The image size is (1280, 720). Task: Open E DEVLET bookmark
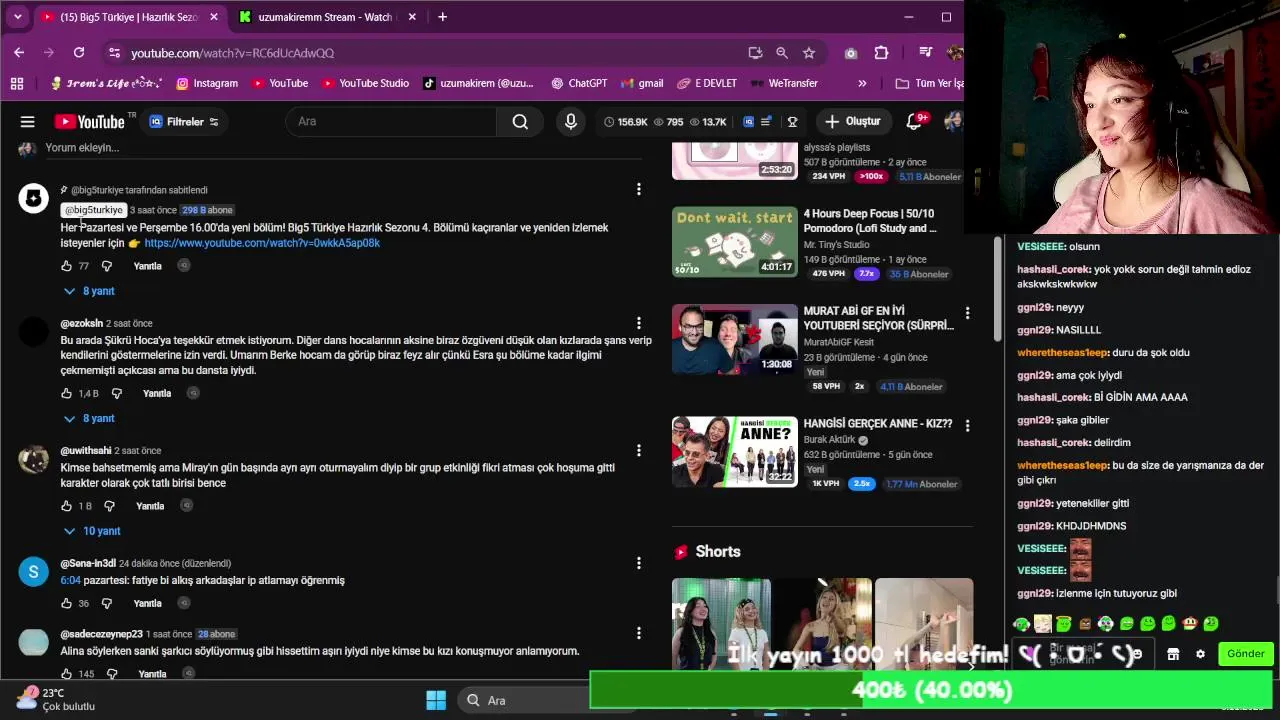(707, 83)
